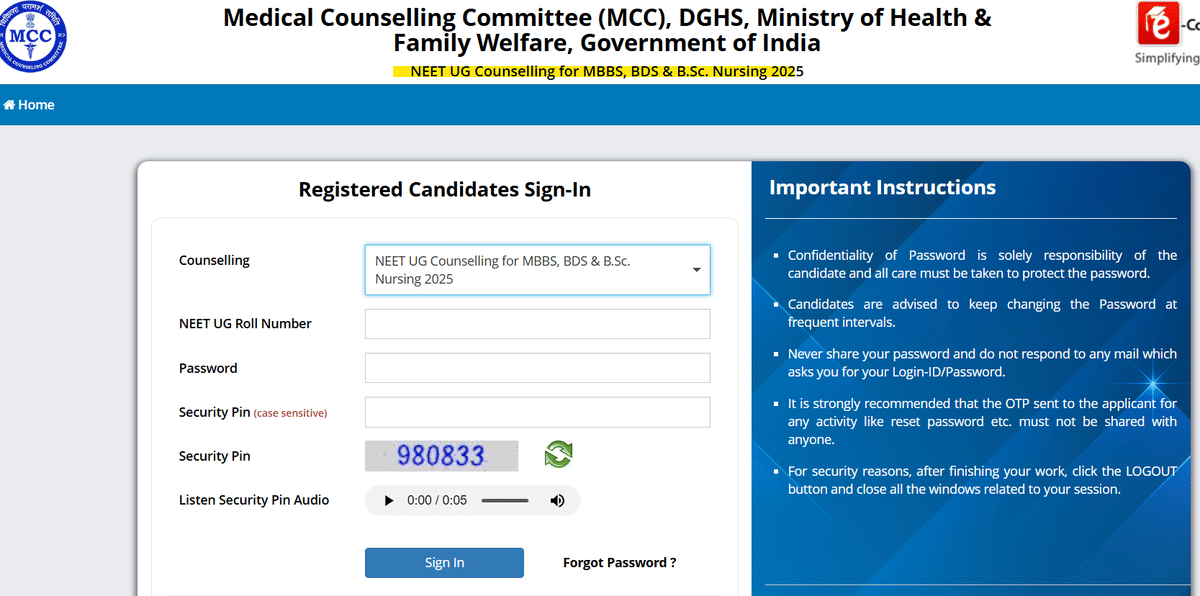The image size is (1200, 596).
Task: Expand the NEET UG Counselling 2025 selection
Action: [537, 269]
